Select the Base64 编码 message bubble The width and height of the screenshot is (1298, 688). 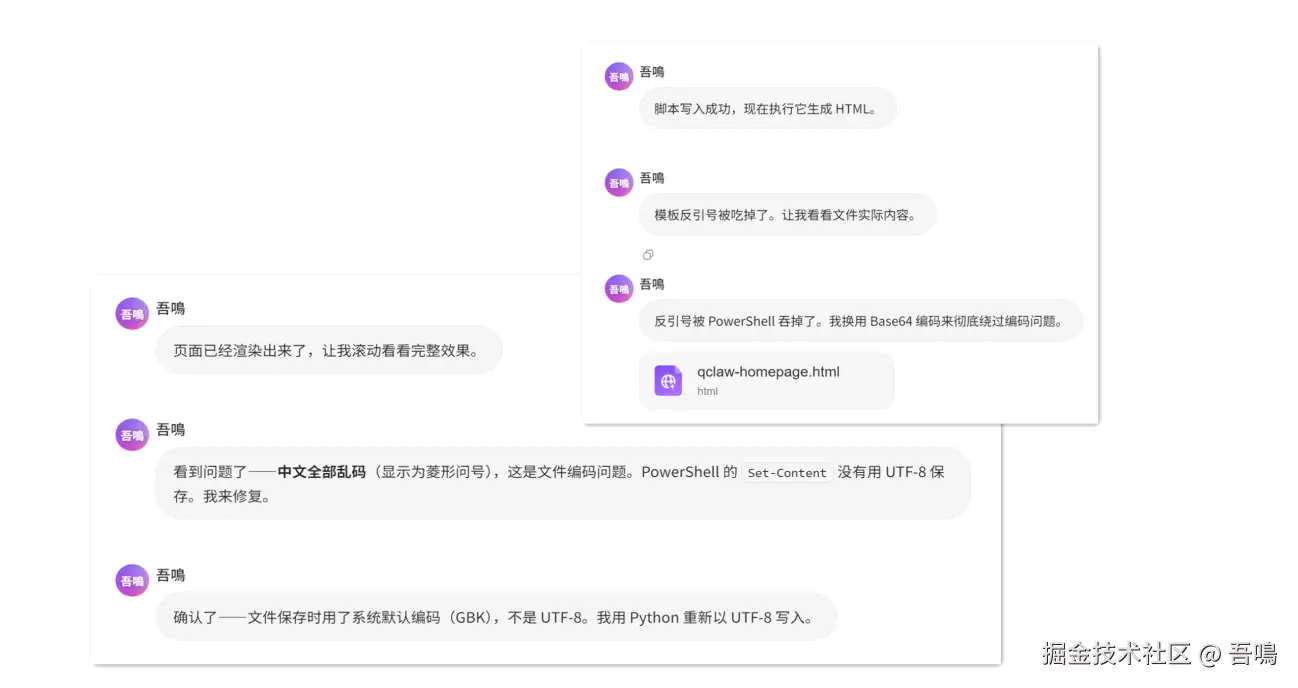861,321
